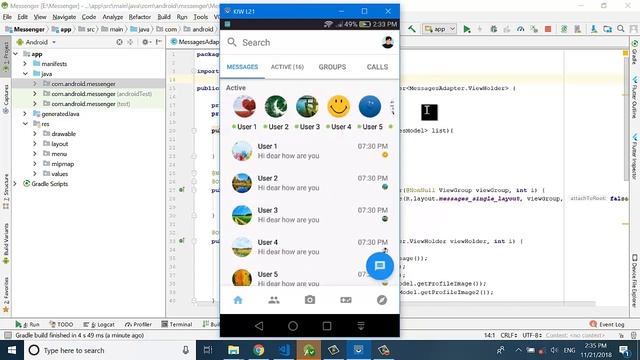Viewport: 640px width, 360px height.
Task: Open the notification center icon
Action: (x=624, y=350)
